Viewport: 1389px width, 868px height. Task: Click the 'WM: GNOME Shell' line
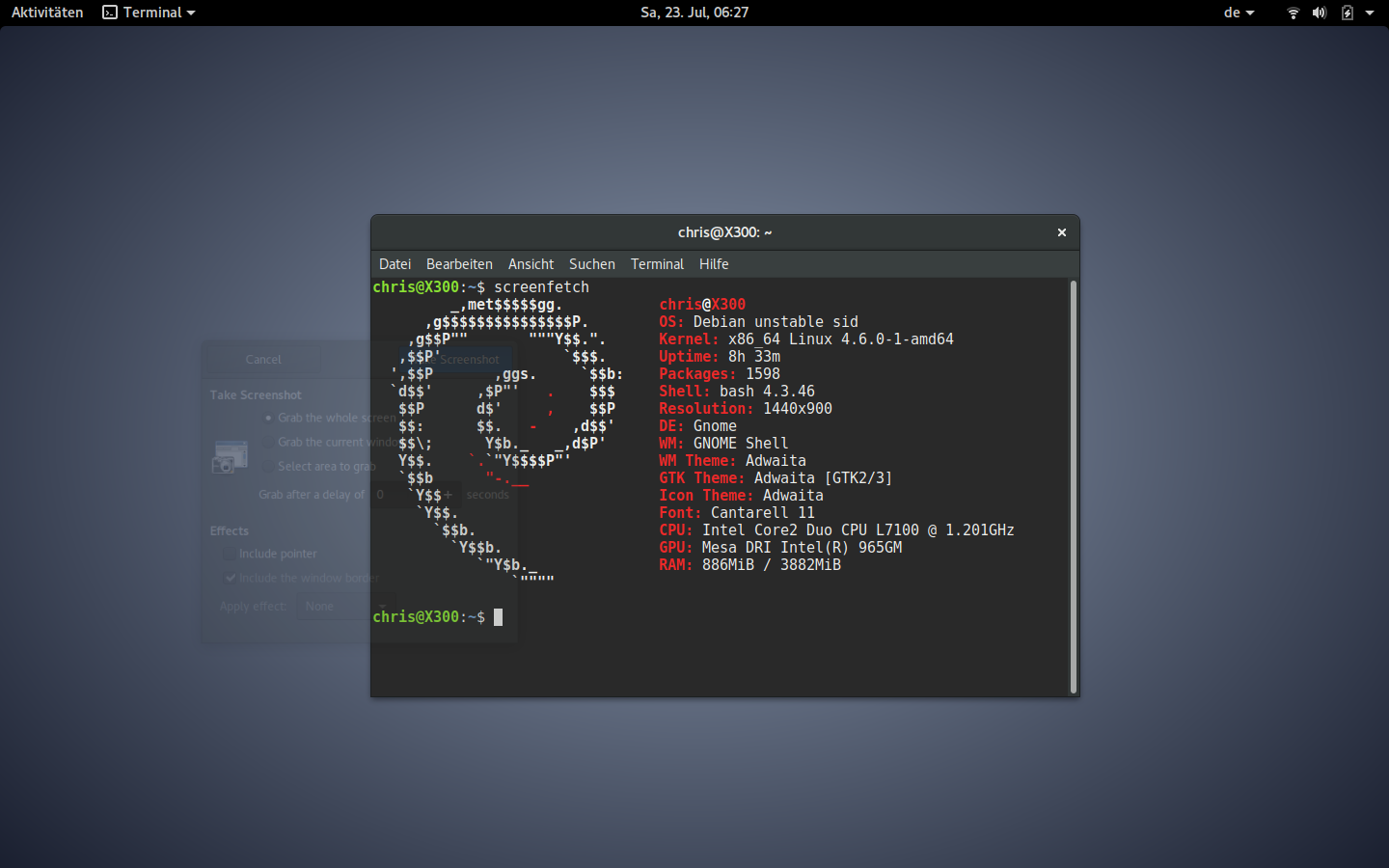point(723,444)
